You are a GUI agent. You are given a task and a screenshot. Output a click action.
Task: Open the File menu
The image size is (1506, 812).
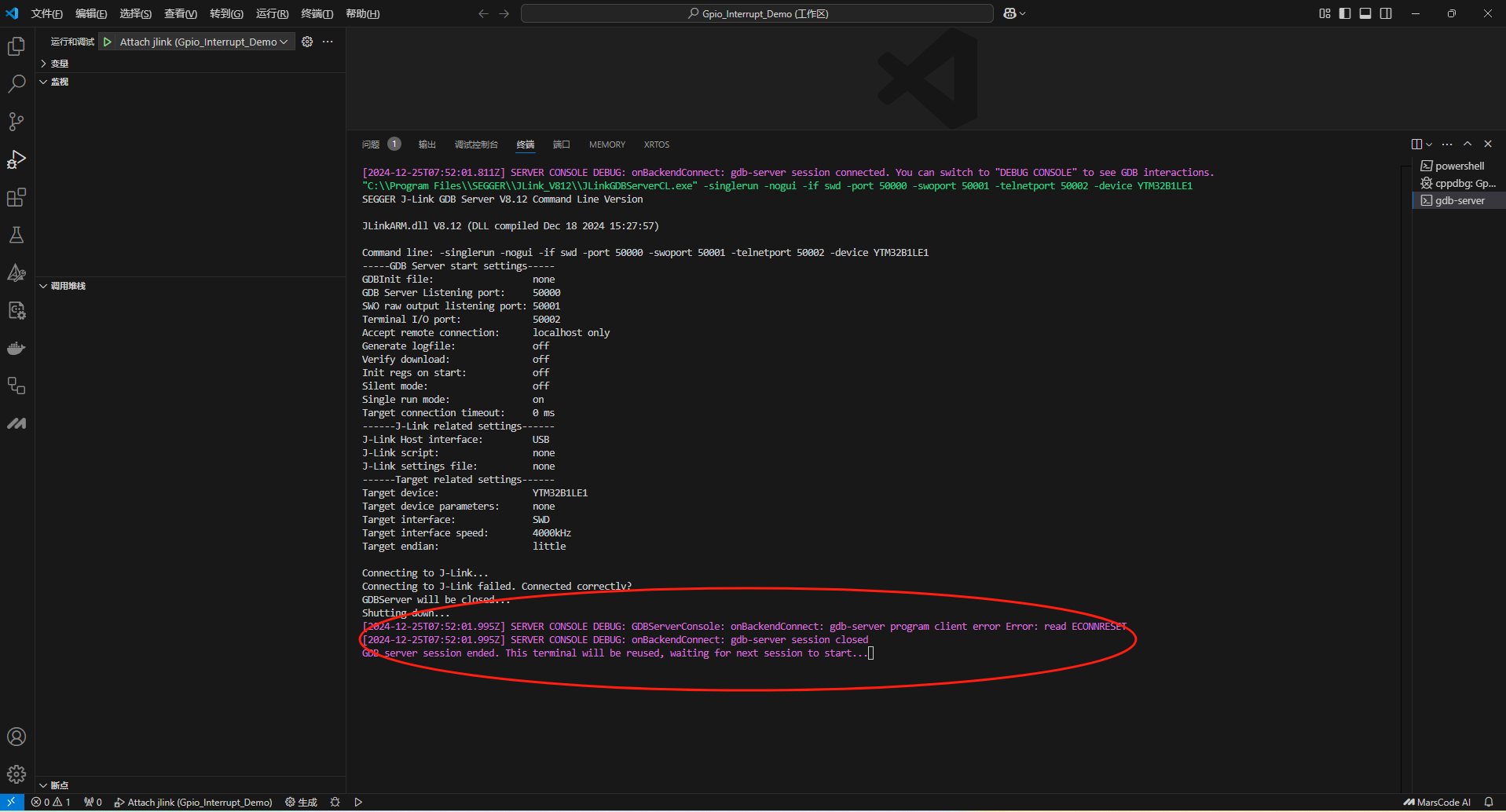47,13
